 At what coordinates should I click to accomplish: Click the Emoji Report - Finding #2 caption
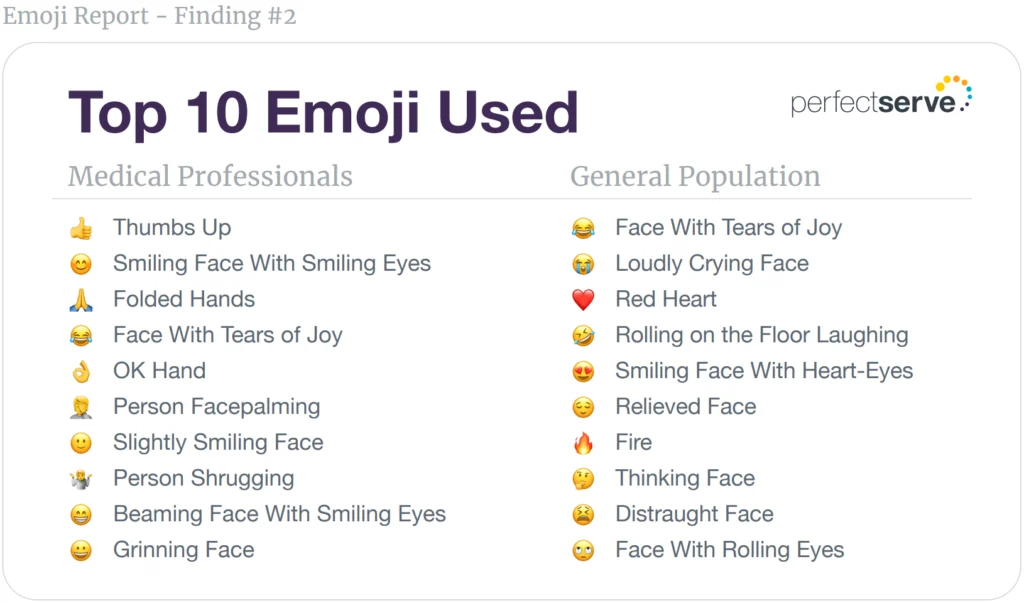tap(150, 16)
